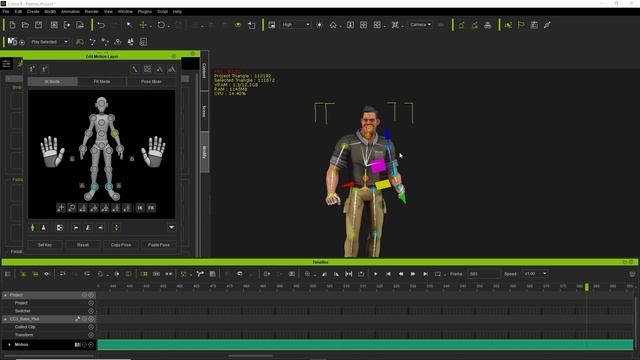Viewport: 640px width, 360px height.
Task: Select the Switcher track
Action: tap(22, 311)
